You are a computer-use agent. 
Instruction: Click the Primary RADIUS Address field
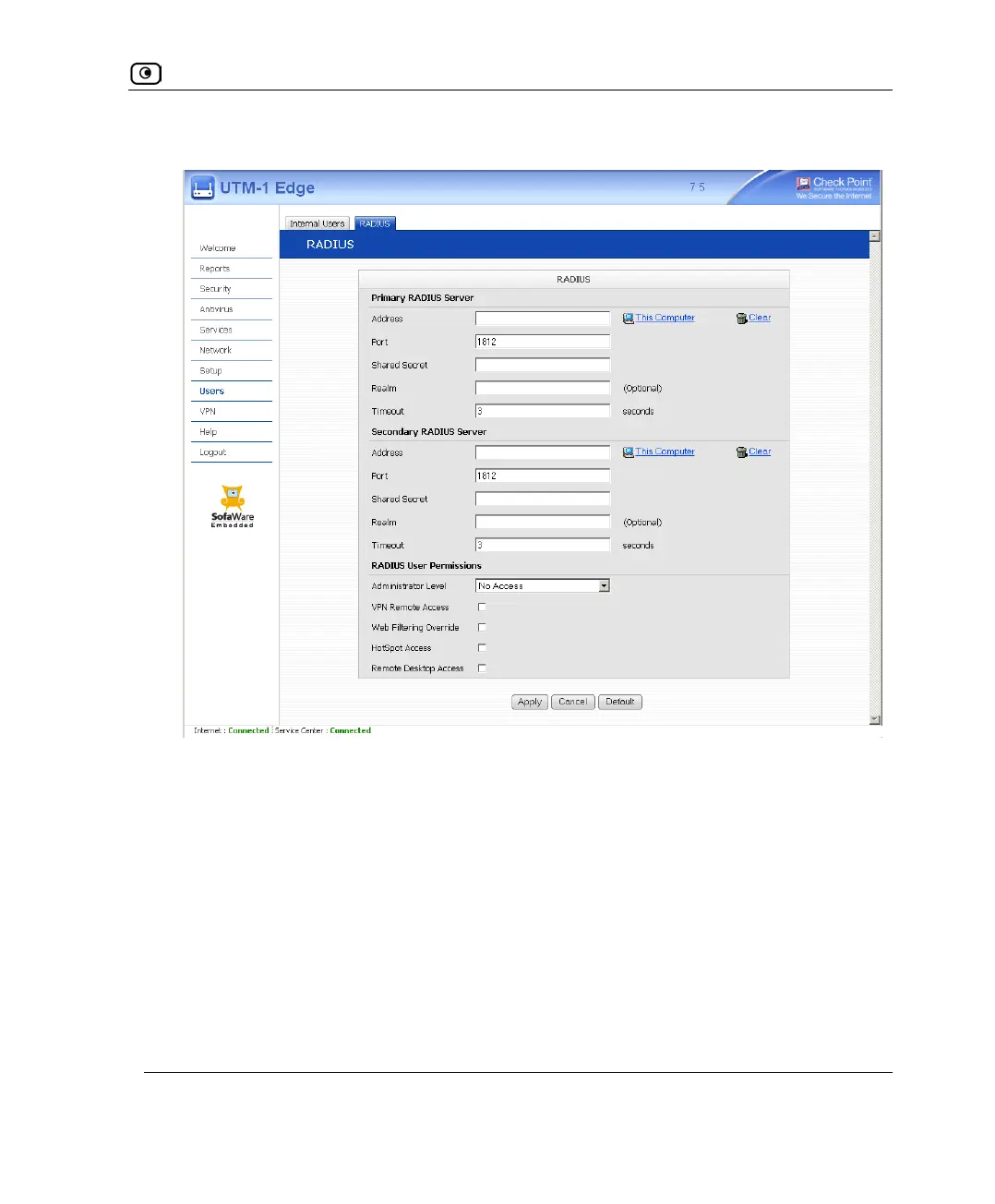click(x=543, y=319)
